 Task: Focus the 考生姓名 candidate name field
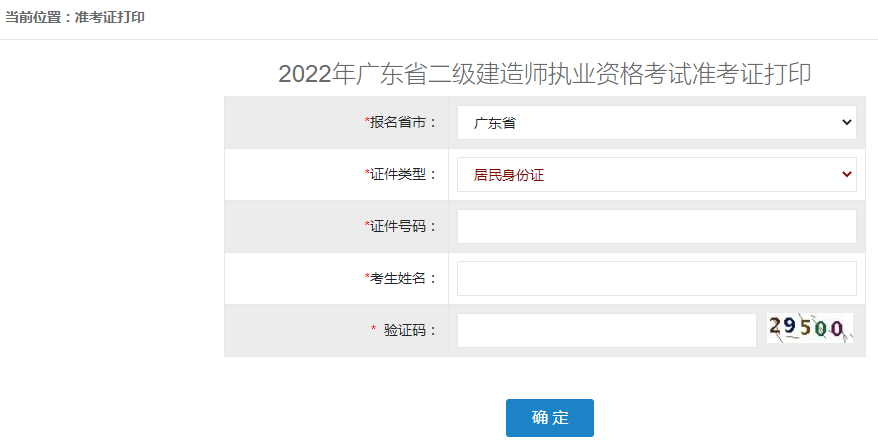pos(656,278)
